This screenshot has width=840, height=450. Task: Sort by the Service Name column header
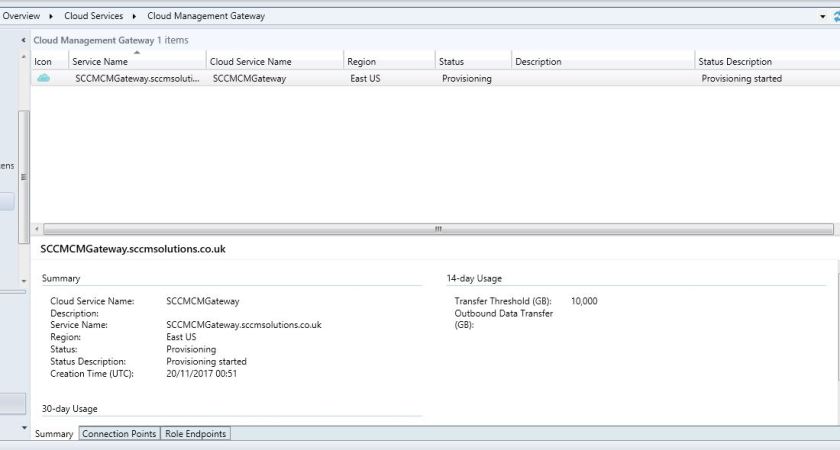pos(137,62)
